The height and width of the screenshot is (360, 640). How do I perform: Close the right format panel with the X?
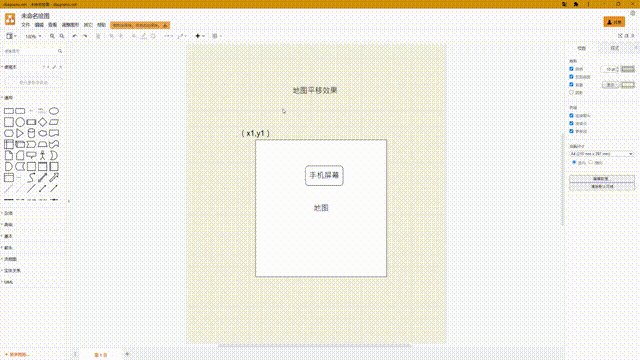pos(636,48)
